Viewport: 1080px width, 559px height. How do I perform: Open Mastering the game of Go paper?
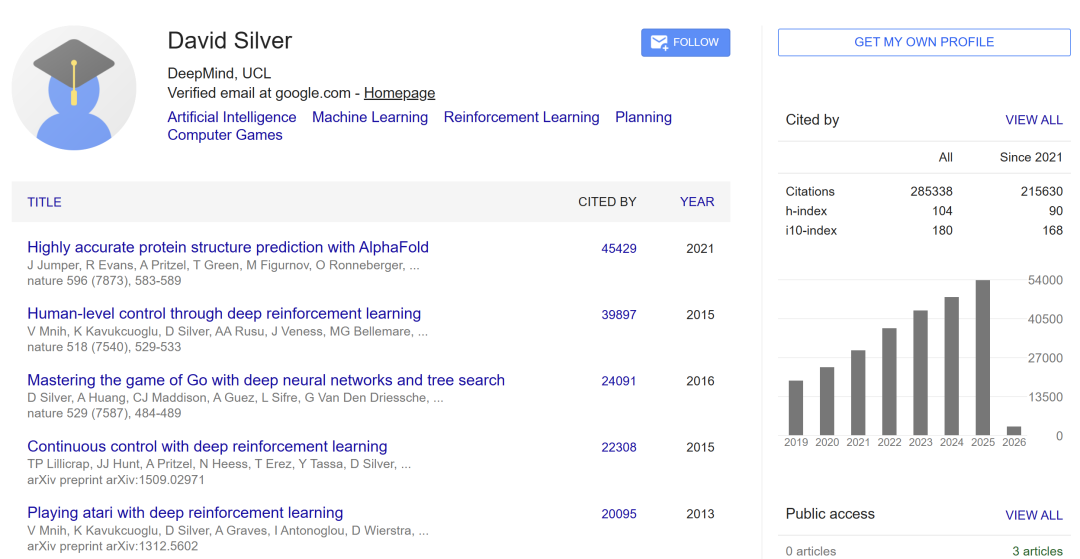265,380
